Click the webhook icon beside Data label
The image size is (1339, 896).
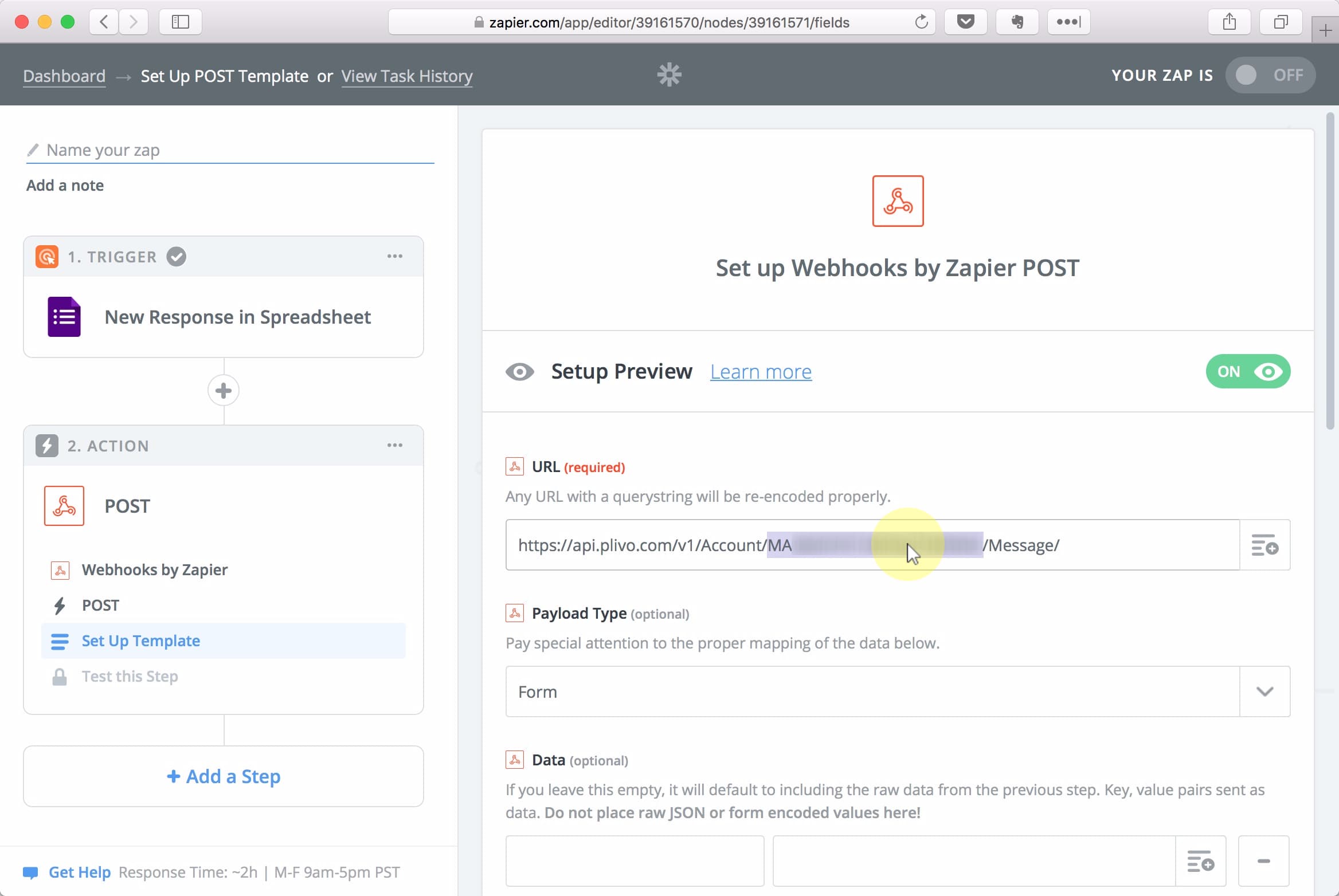(x=515, y=760)
